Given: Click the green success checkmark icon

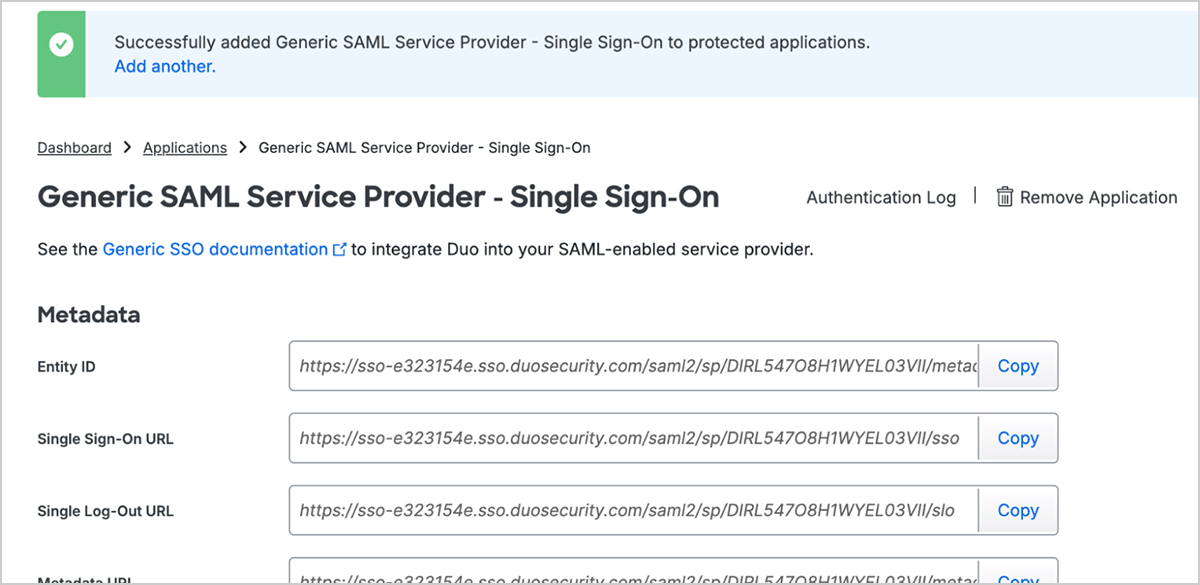Looking at the screenshot, I should pyautogui.click(x=61, y=45).
